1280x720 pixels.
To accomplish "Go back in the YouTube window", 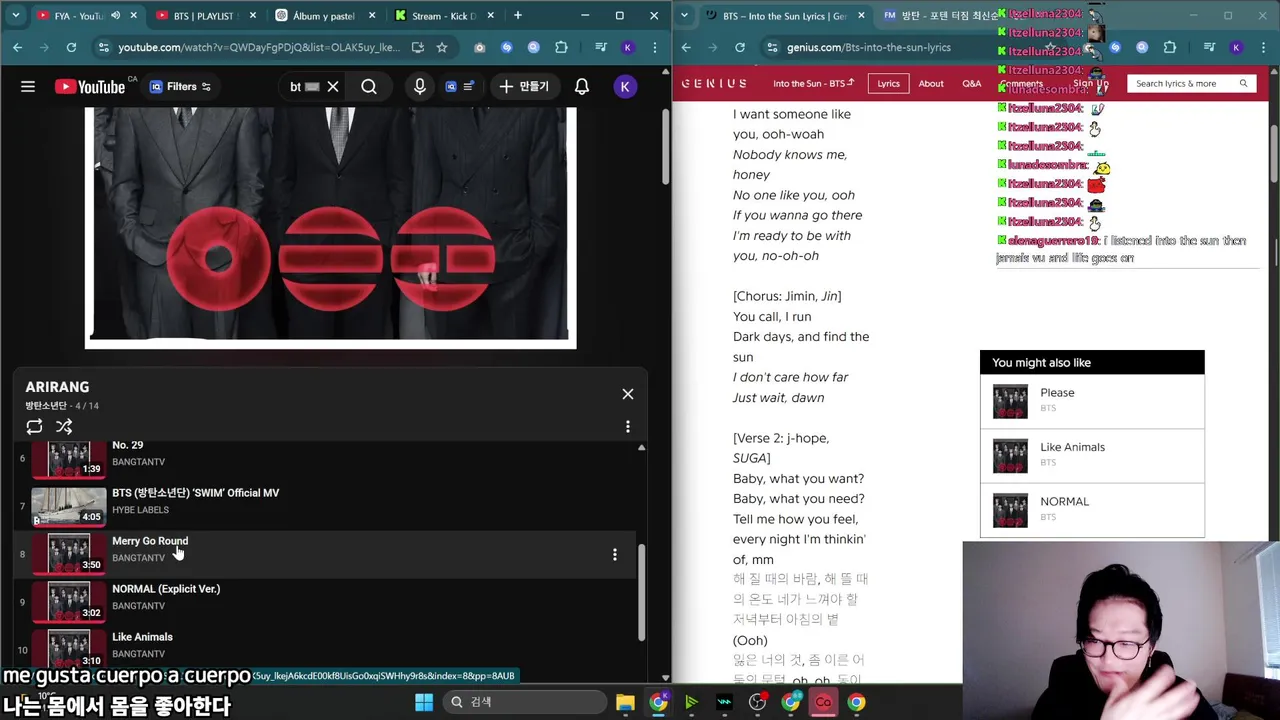I will pos(17,47).
